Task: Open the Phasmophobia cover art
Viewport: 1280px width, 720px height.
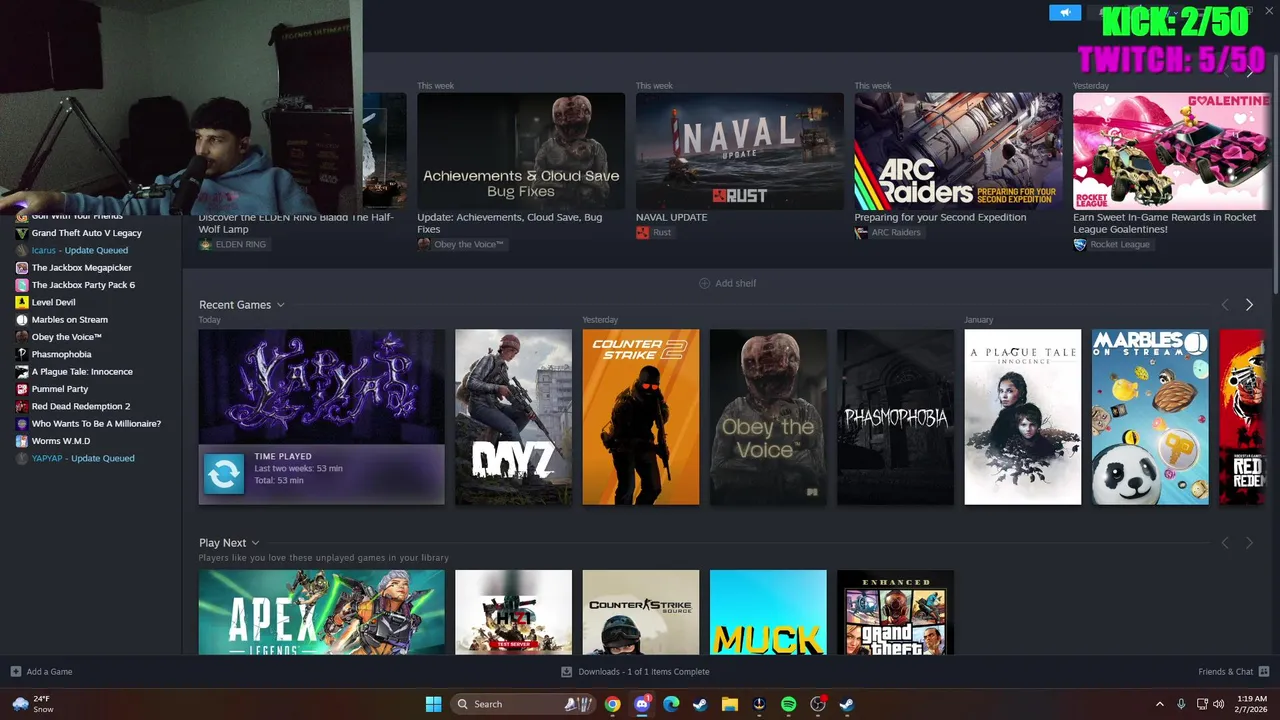Action: 895,417
